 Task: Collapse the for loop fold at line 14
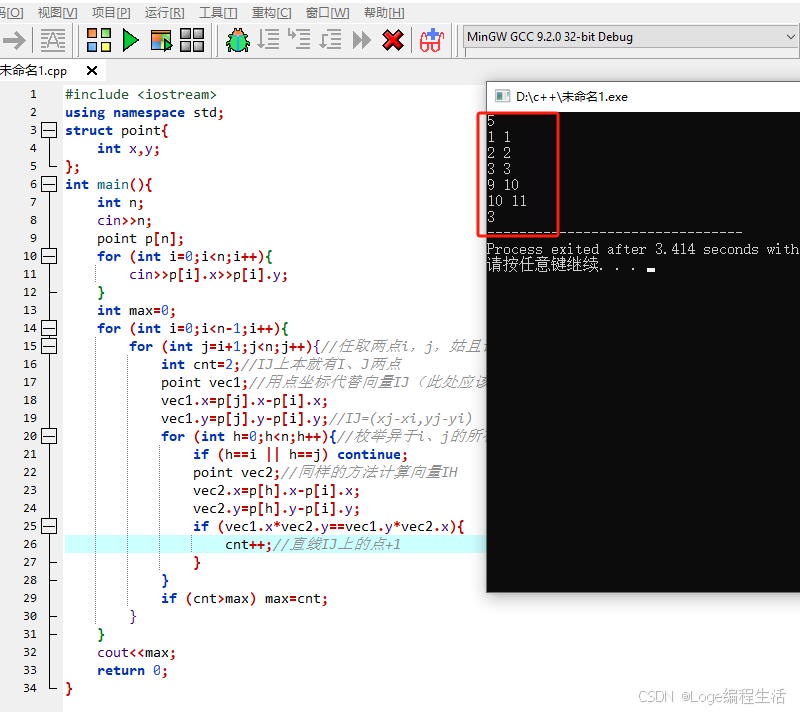point(49,328)
